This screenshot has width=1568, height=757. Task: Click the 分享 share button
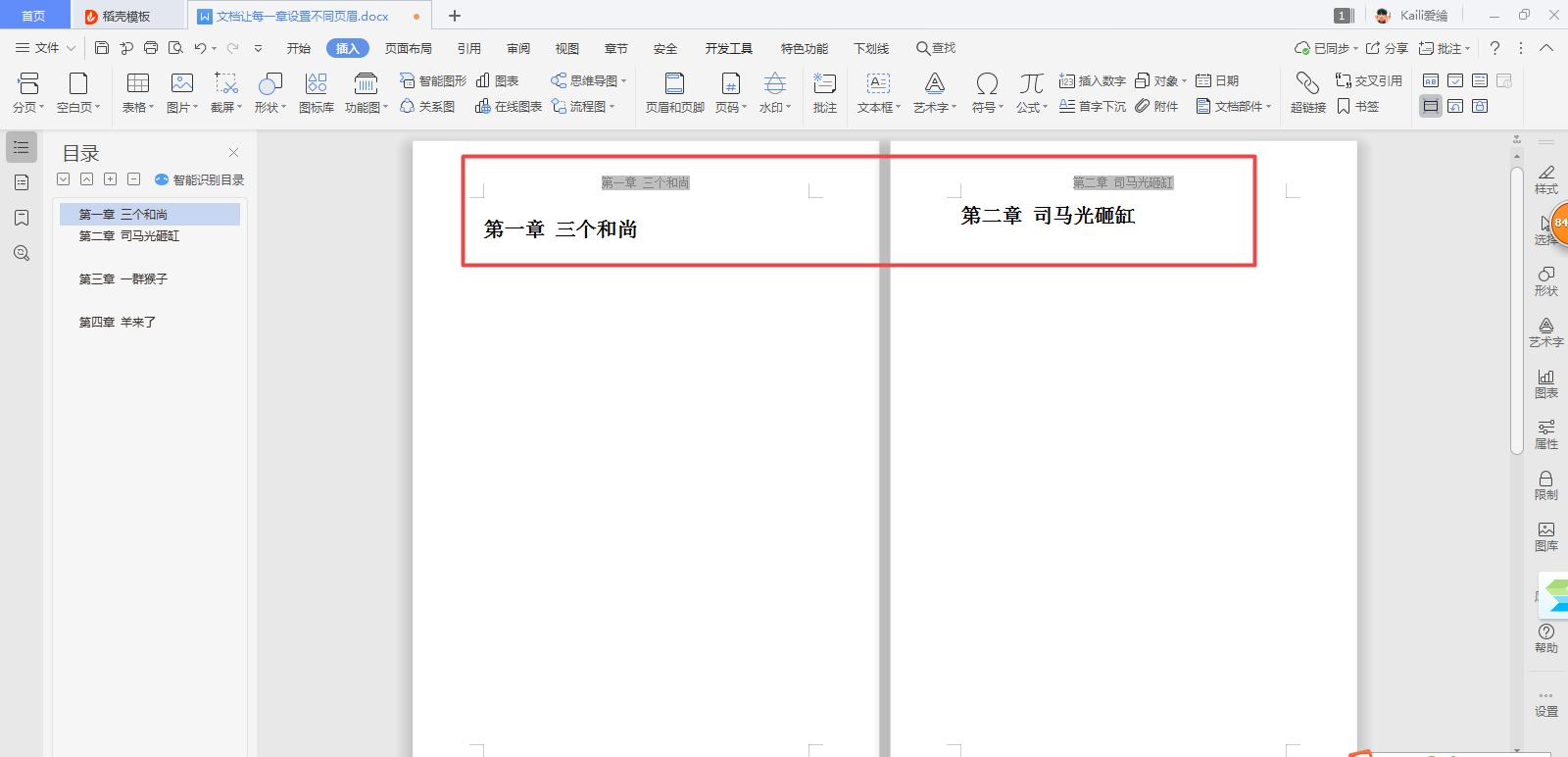point(1387,48)
